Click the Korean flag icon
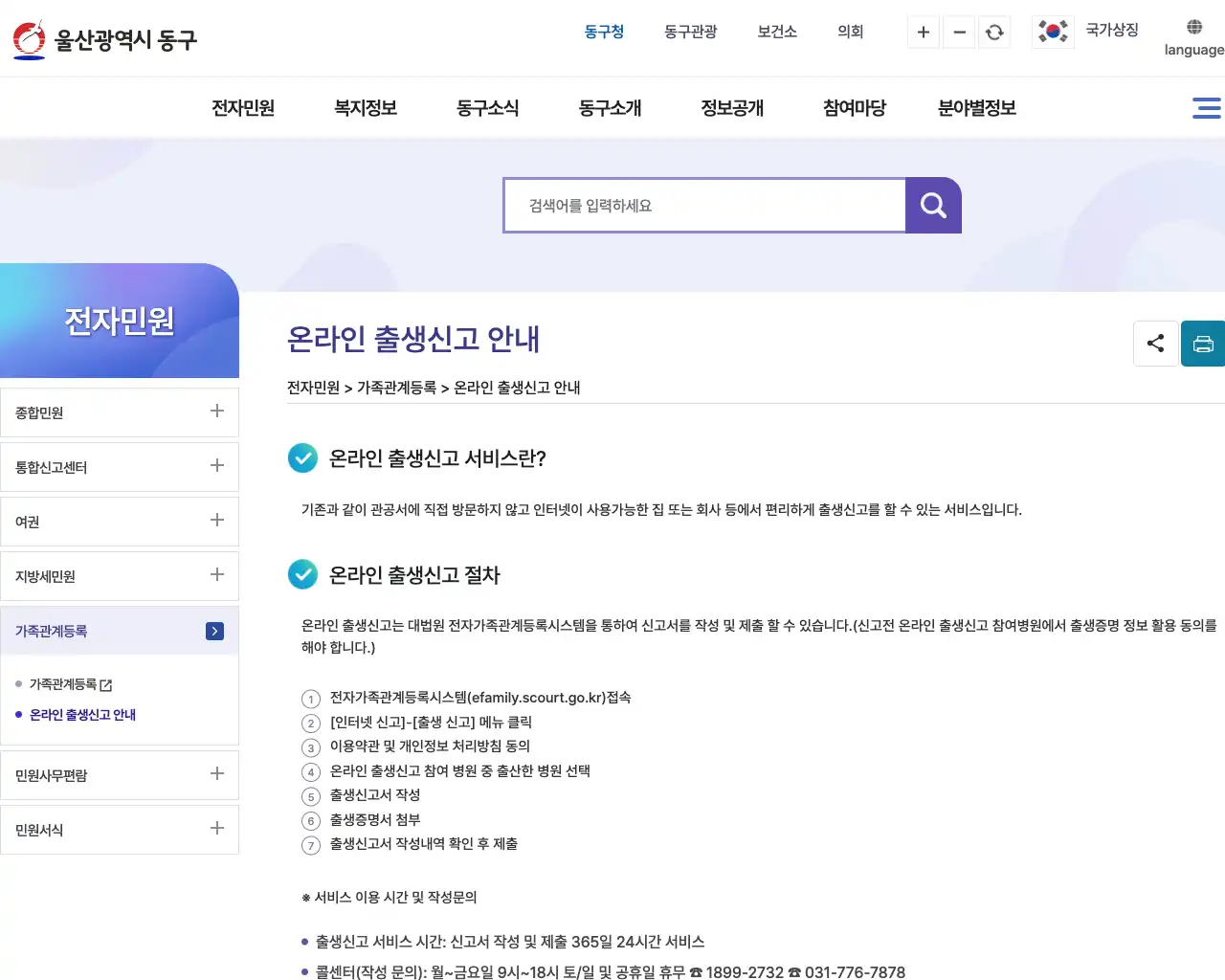This screenshot has height=980, width=1225. pyautogui.click(x=1053, y=32)
